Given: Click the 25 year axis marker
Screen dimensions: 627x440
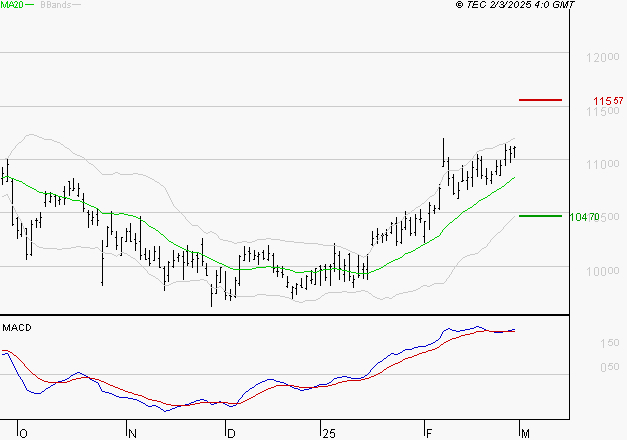Looking at the screenshot, I should click(x=329, y=434).
